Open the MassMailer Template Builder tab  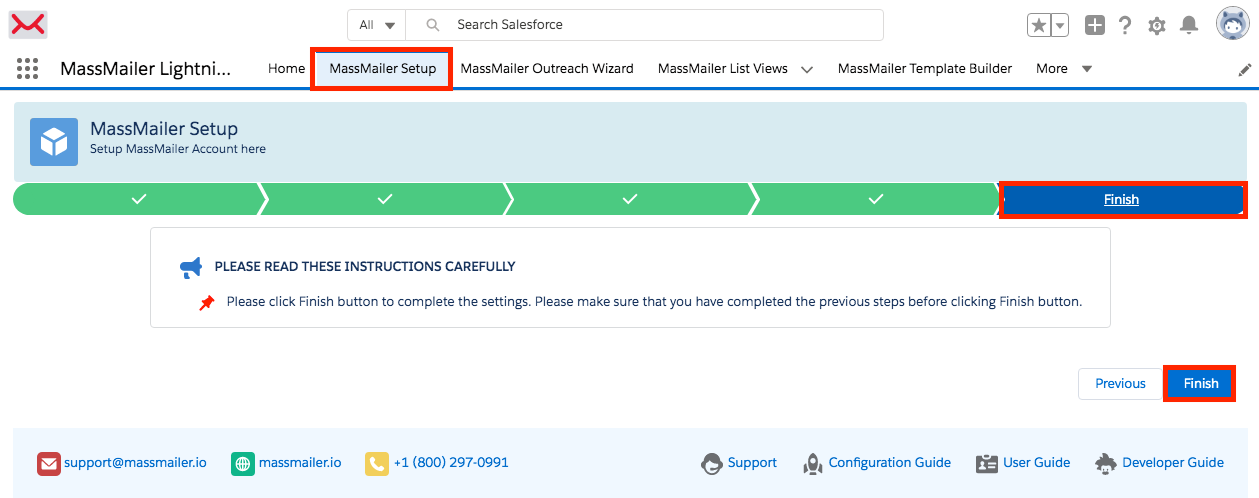click(925, 69)
